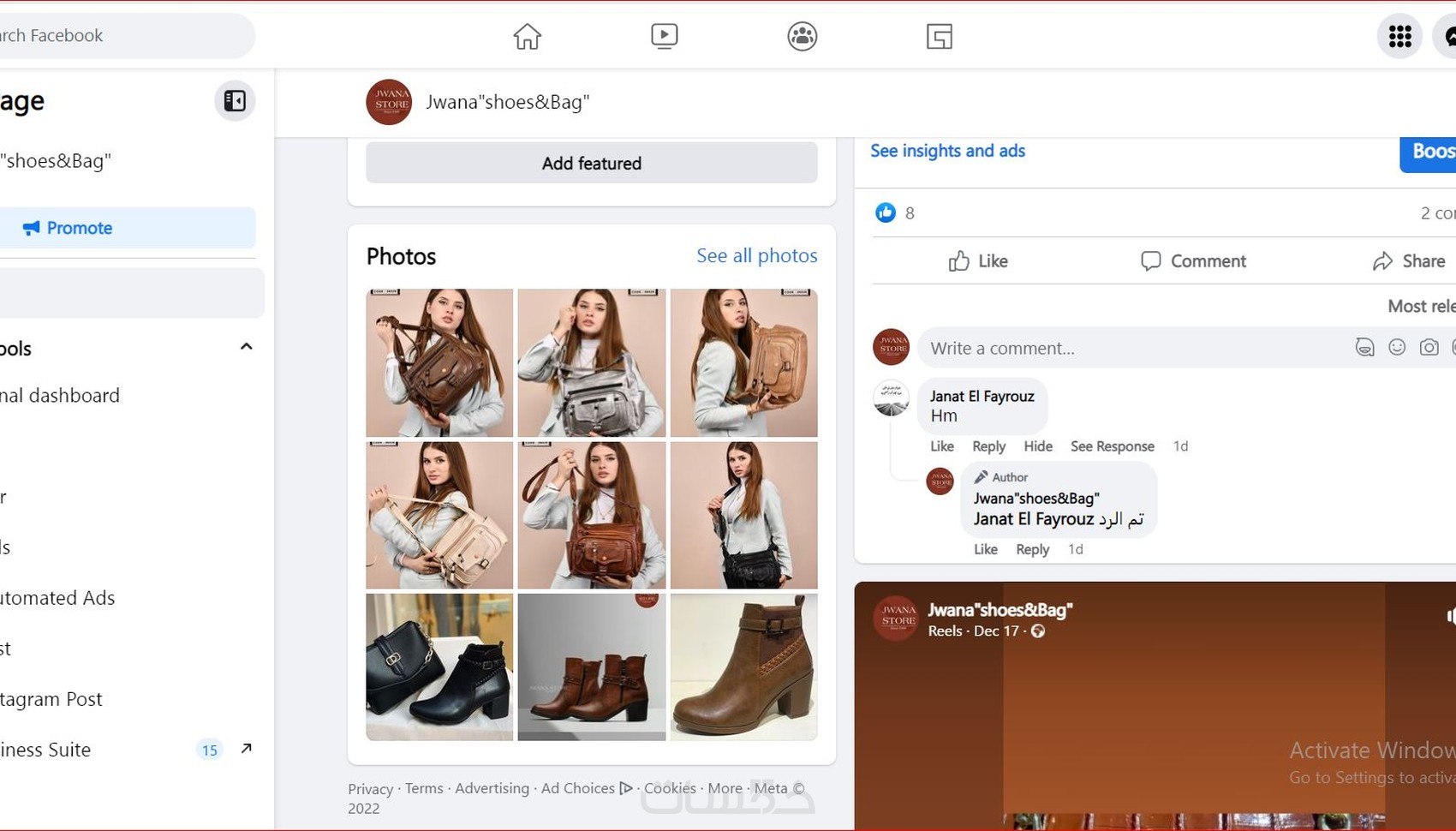
Task: Open the Facebook menu grid icon
Action: [1400, 36]
